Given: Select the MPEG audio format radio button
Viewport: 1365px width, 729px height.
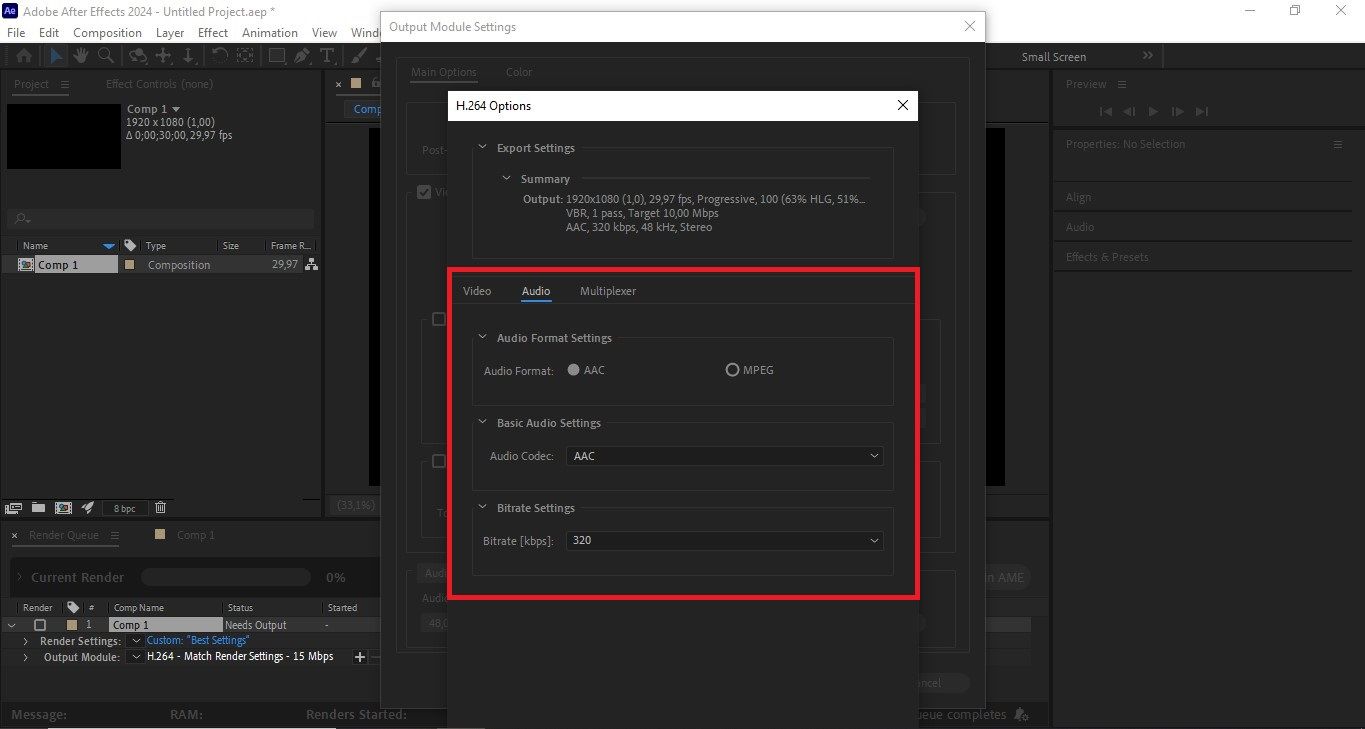Looking at the screenshot, I should (x=732, y=369).
